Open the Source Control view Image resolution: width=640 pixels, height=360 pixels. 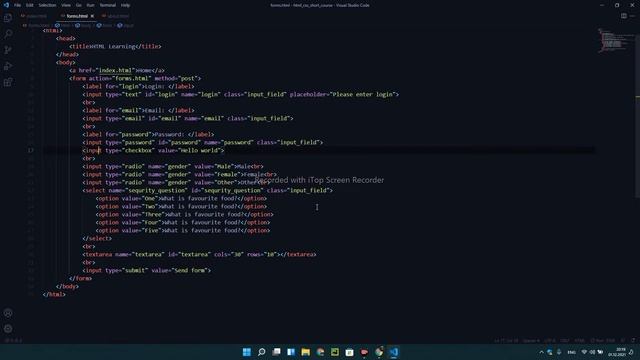(8, 50)
